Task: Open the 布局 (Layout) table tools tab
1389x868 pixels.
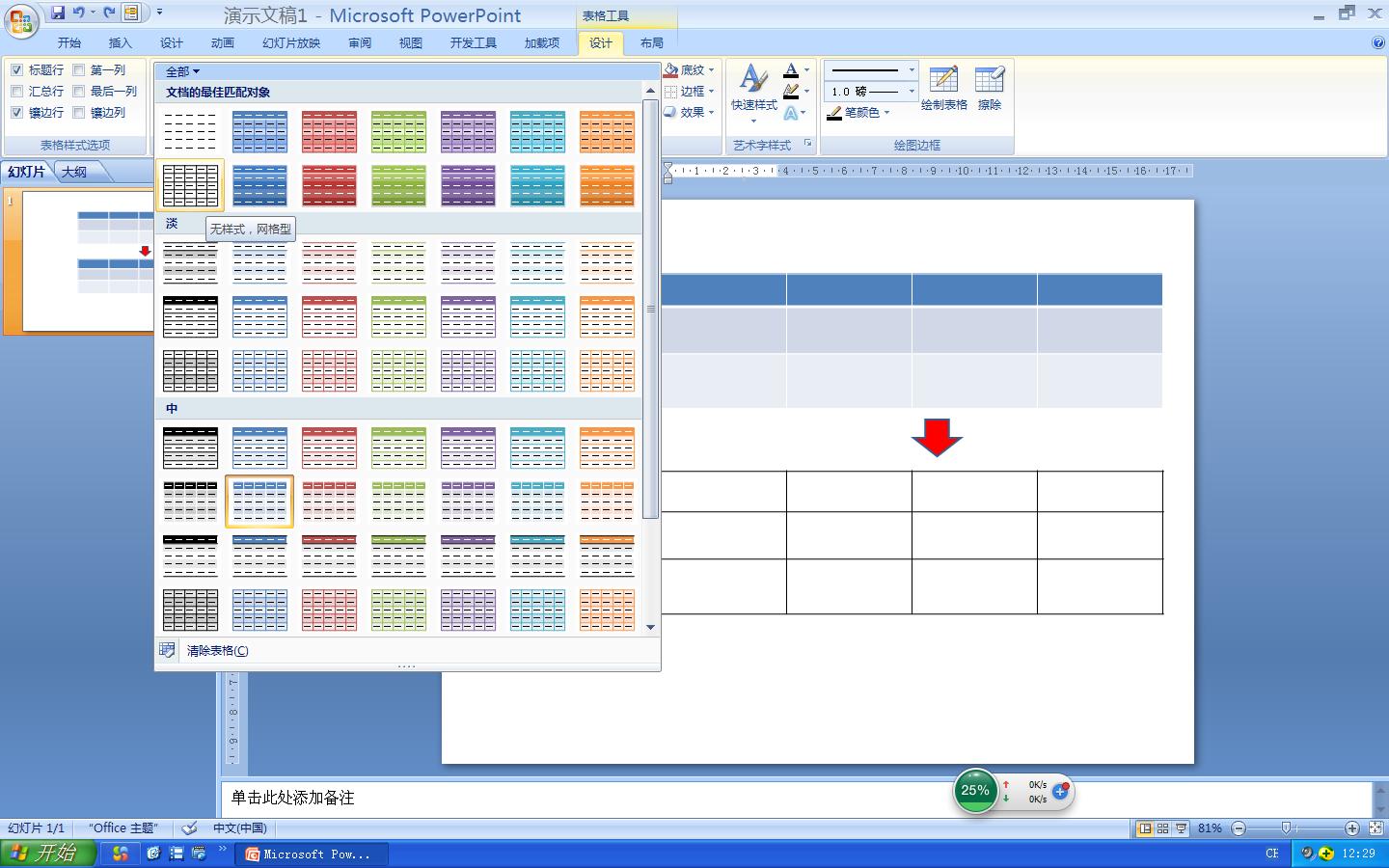Action: point(652,42)
